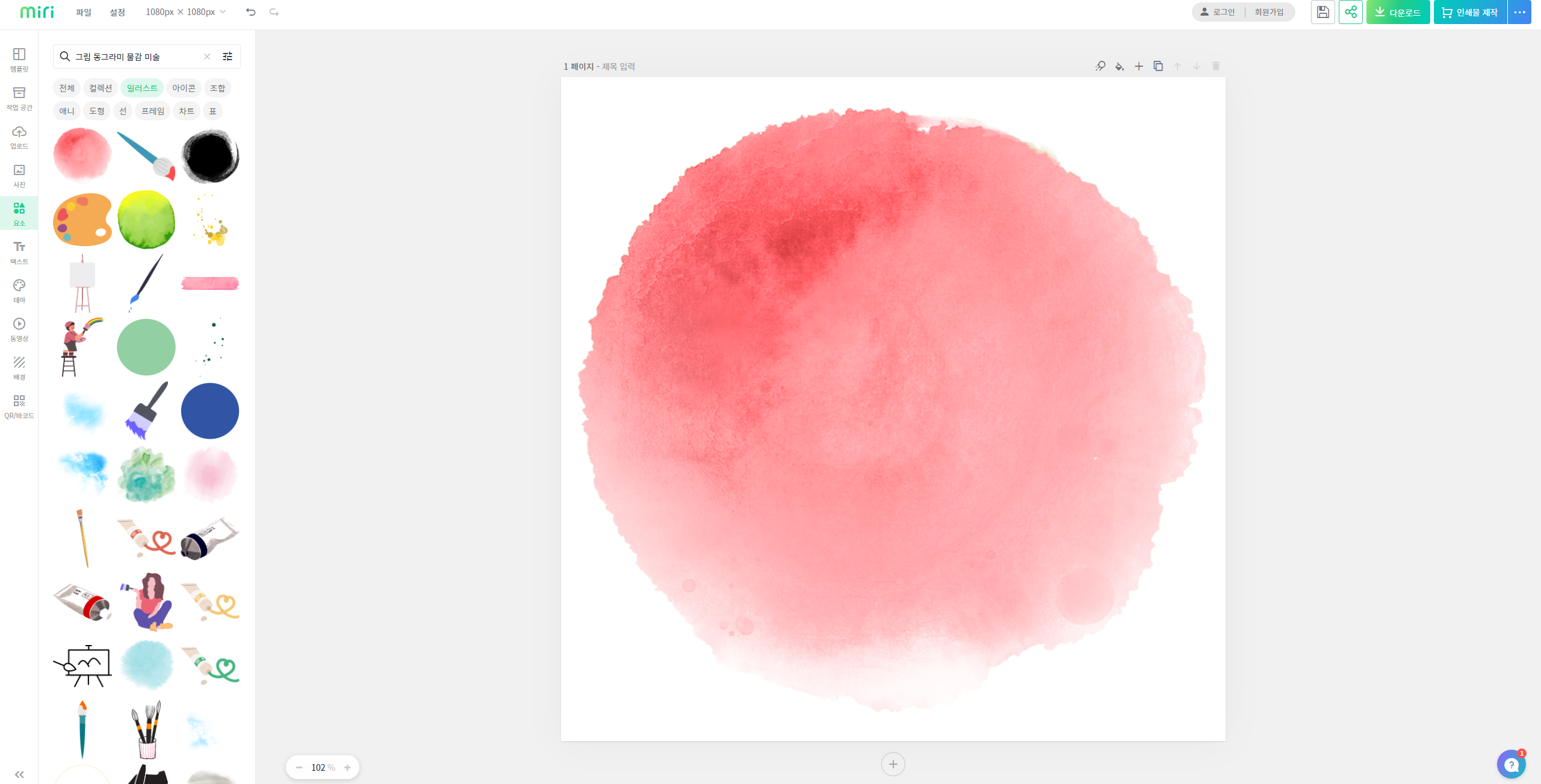Screen dimensions: 1541x784
Task: Select the 일러스트 filter tab
Action: [142, 88]
